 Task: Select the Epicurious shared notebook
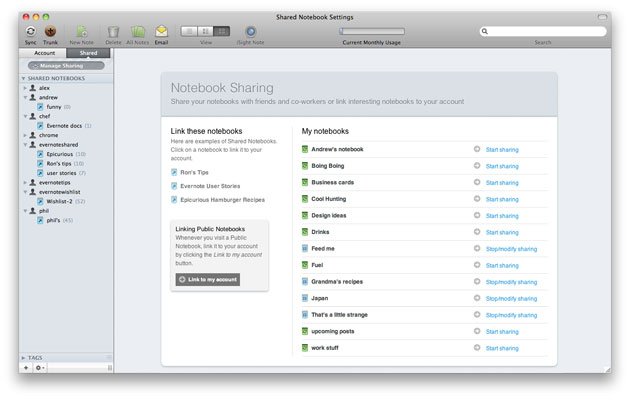[60, 154]
